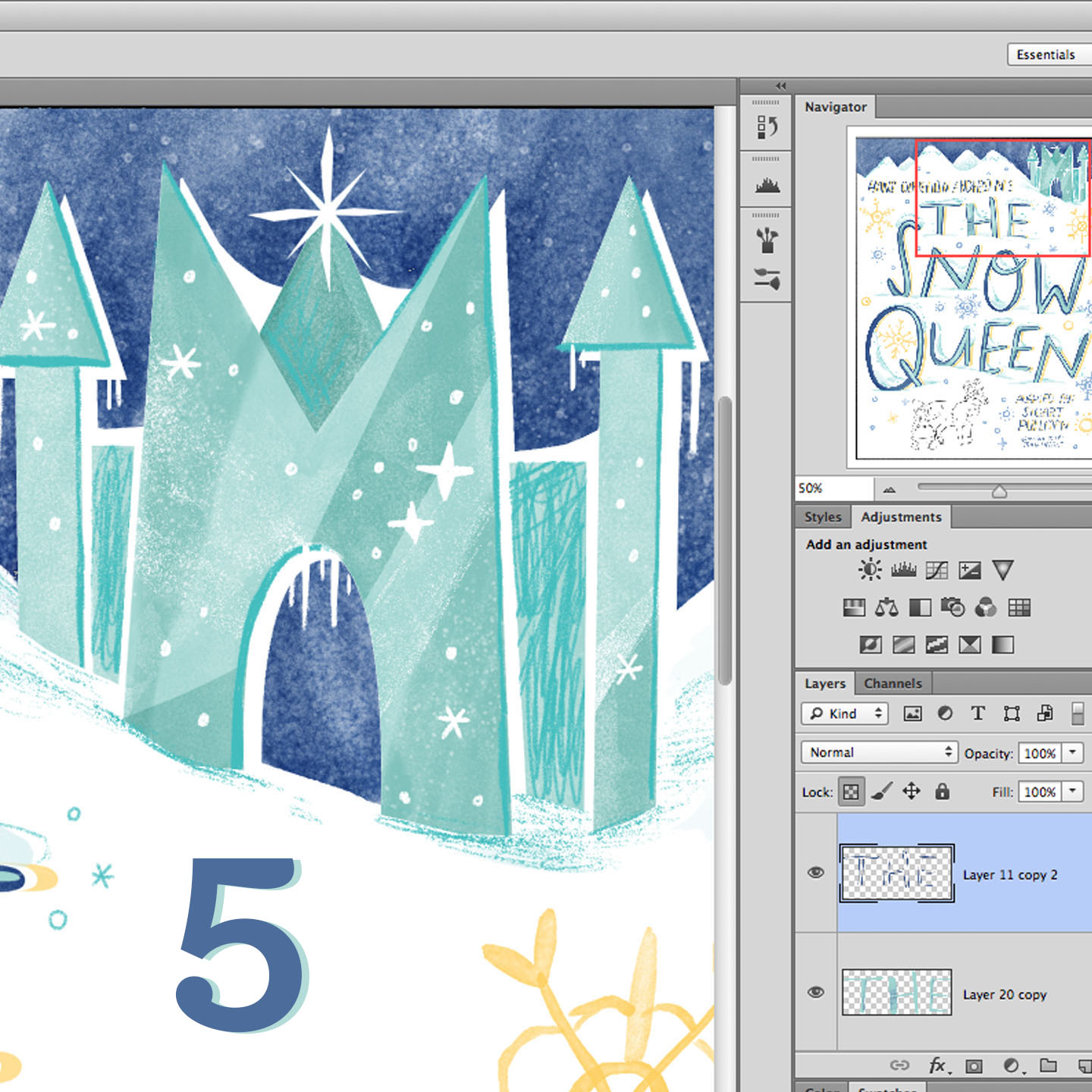Toggle lock image pixels
The width and height of the screenshot is (1092, 1092).
tap(882, 792)
